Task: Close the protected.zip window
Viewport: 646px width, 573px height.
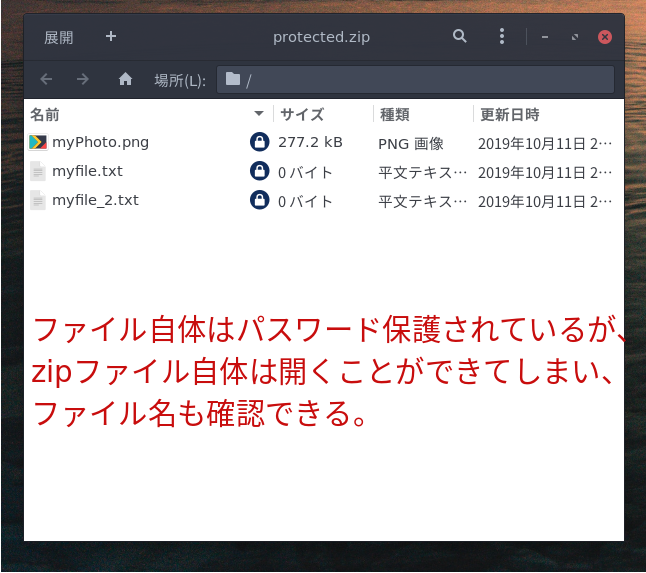Action: tap(605, 37)
